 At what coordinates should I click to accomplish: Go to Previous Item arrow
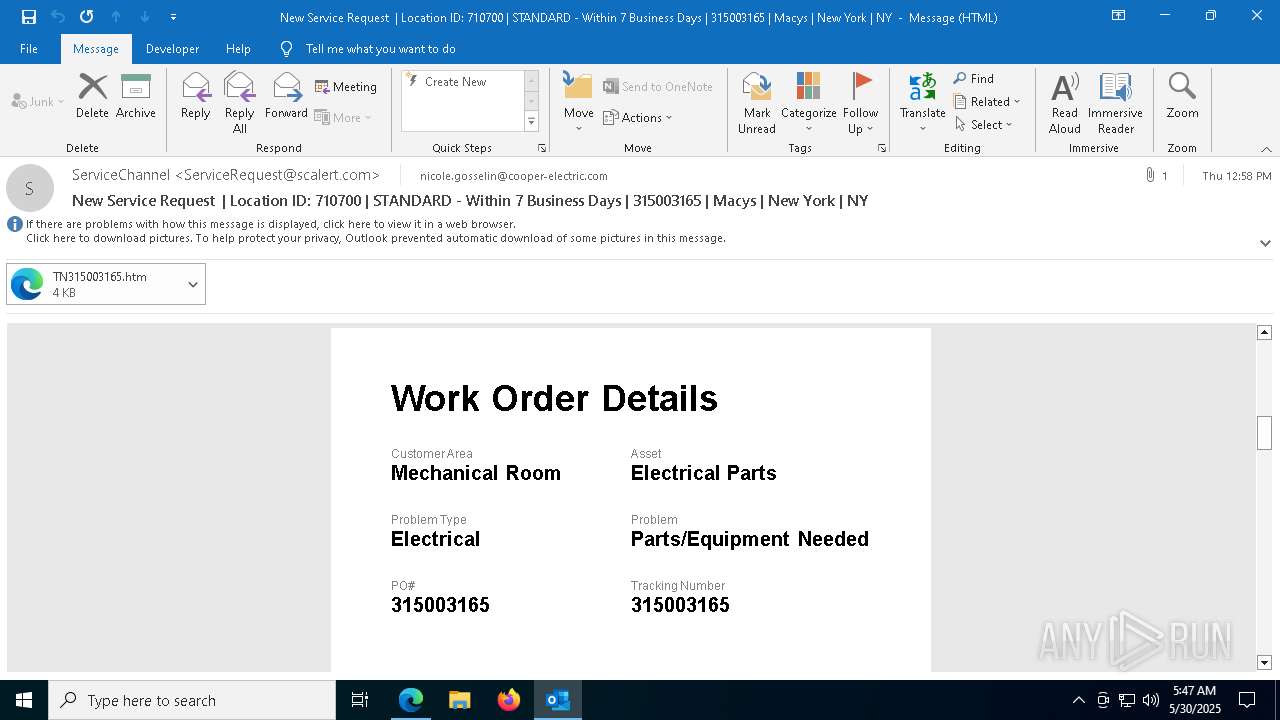tap(116, 17)
